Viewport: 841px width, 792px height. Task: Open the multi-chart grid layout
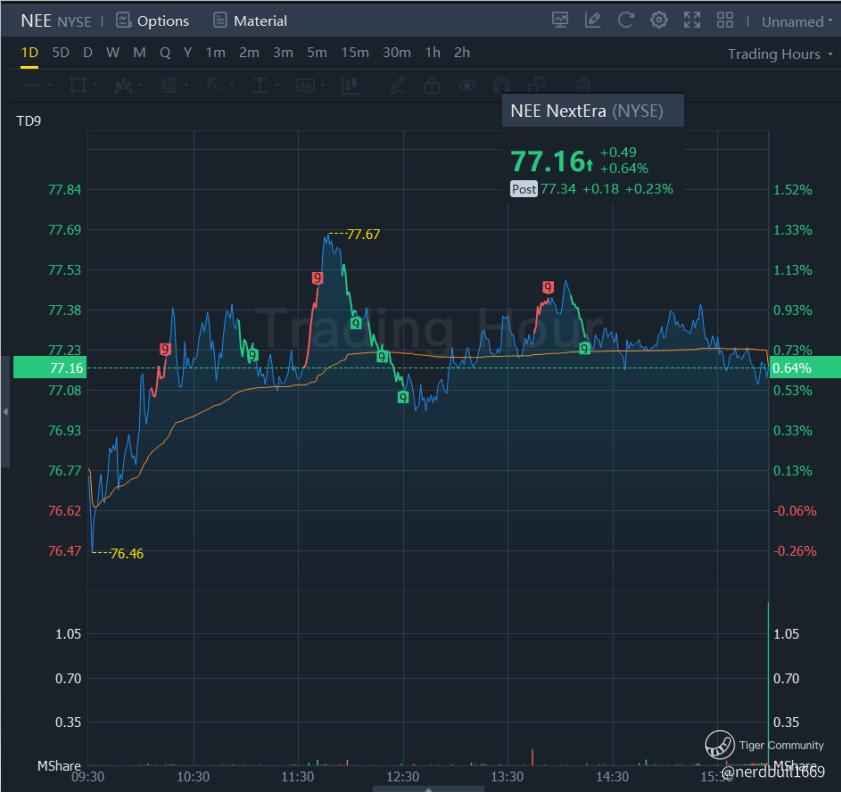click(x=725, y=20)
